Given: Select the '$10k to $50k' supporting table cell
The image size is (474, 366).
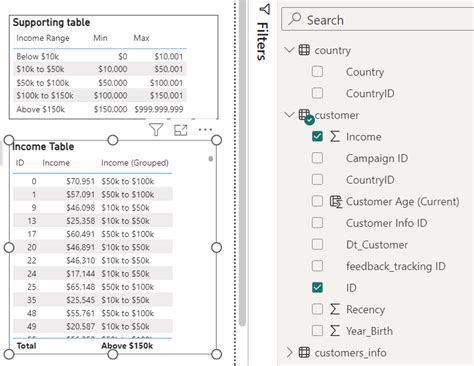Looking at the screenshot, I should [x=40, y=69].
